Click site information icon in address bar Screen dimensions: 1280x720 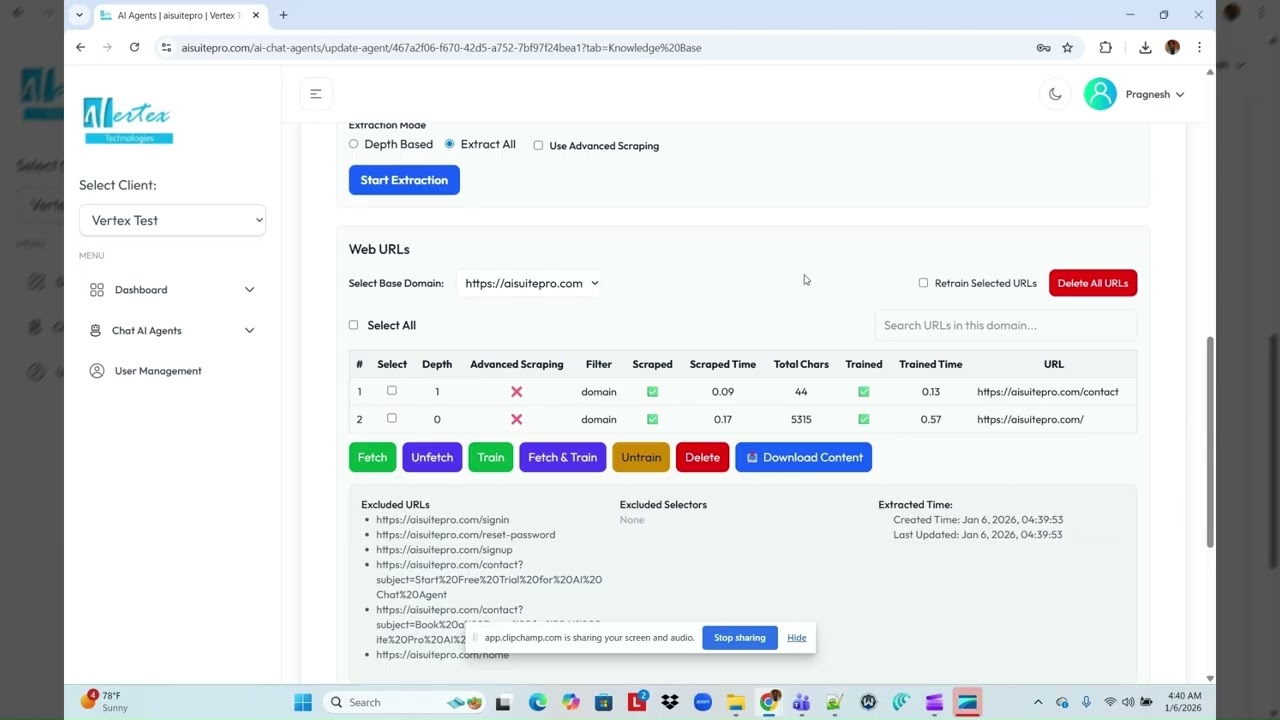click(167, 47)
